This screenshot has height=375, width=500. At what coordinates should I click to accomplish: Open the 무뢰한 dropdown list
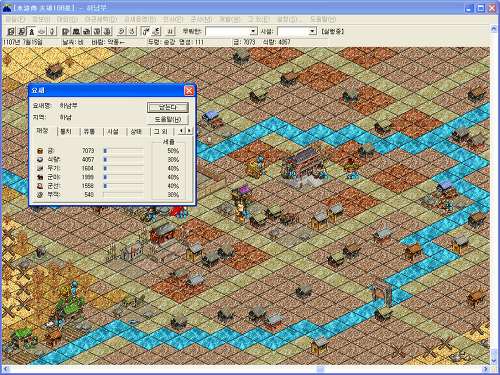[253, 31]
